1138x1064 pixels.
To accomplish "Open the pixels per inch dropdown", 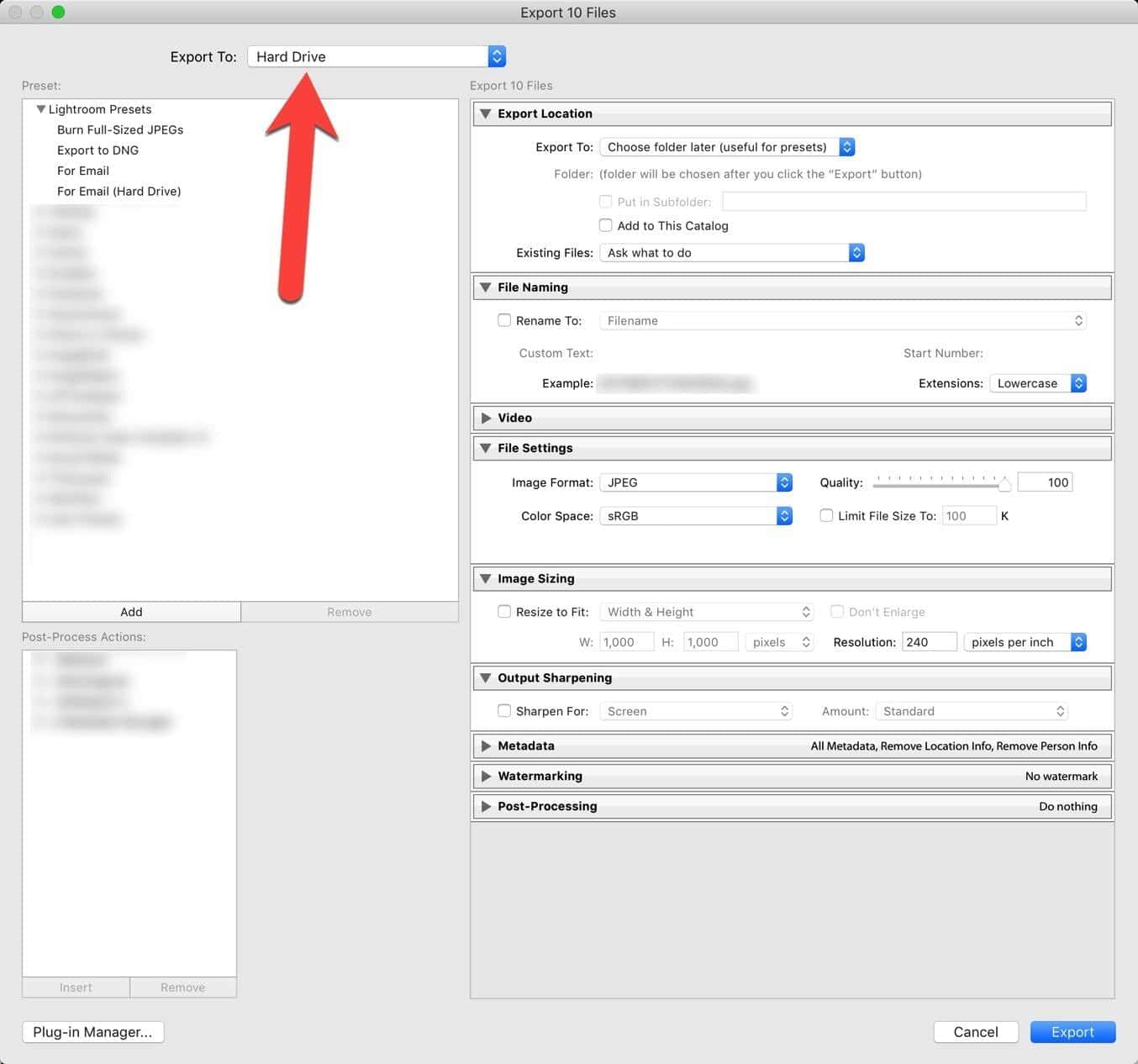I will [x=1025, y=642].
